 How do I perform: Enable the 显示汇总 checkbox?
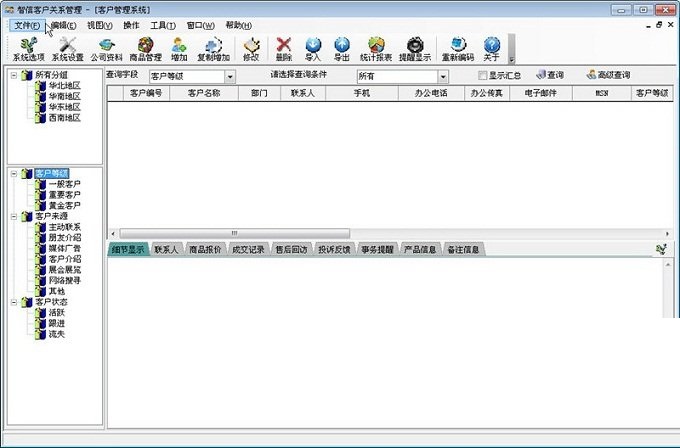483,75
